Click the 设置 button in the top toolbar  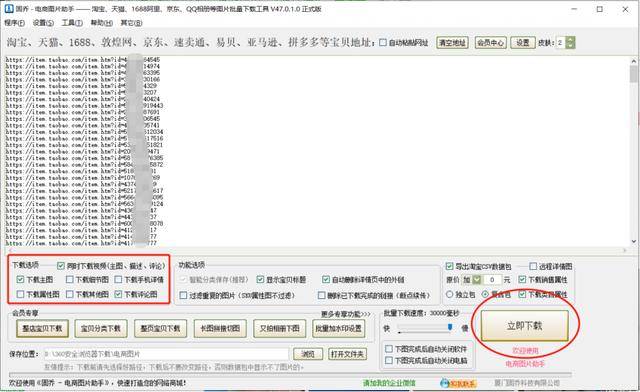(523, 42)
